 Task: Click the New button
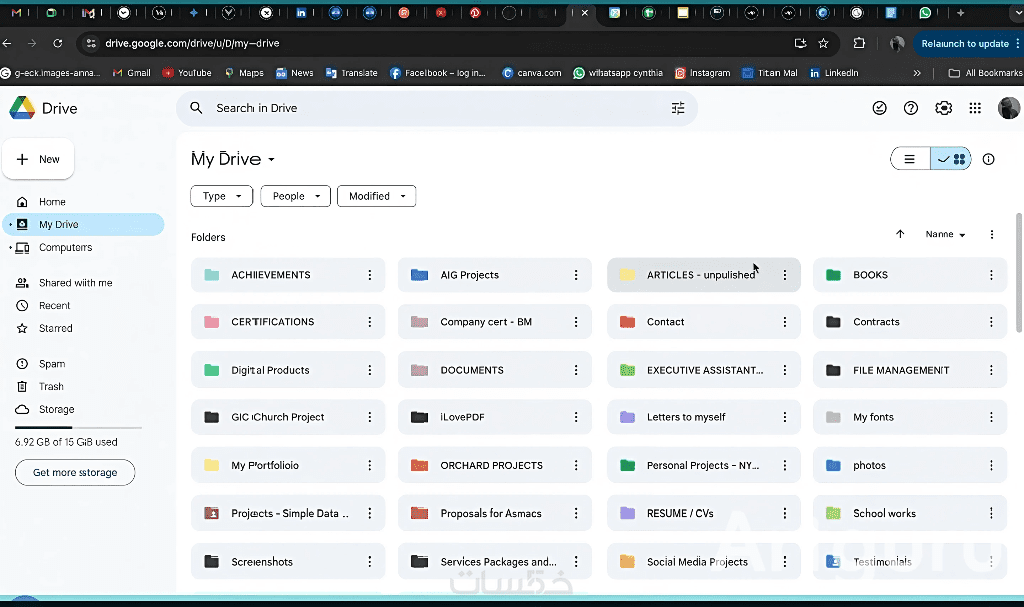[38, 159]
